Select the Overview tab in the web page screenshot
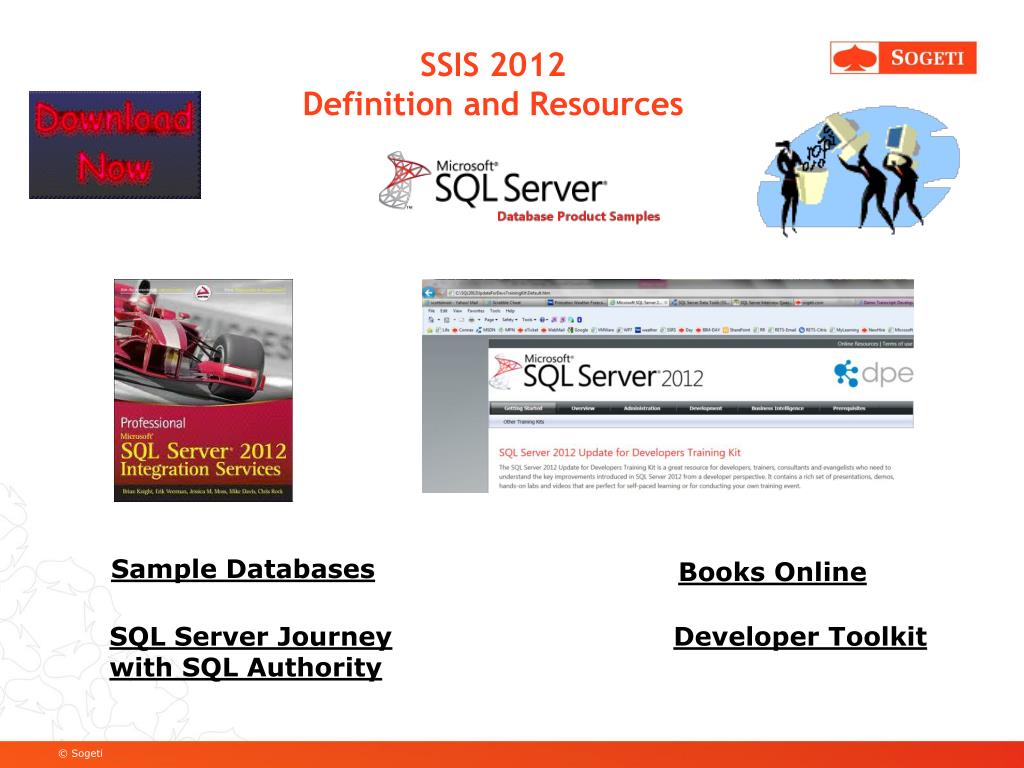Image resolution: width=1024 pixels, height=768 pixels. click(583, 408)
